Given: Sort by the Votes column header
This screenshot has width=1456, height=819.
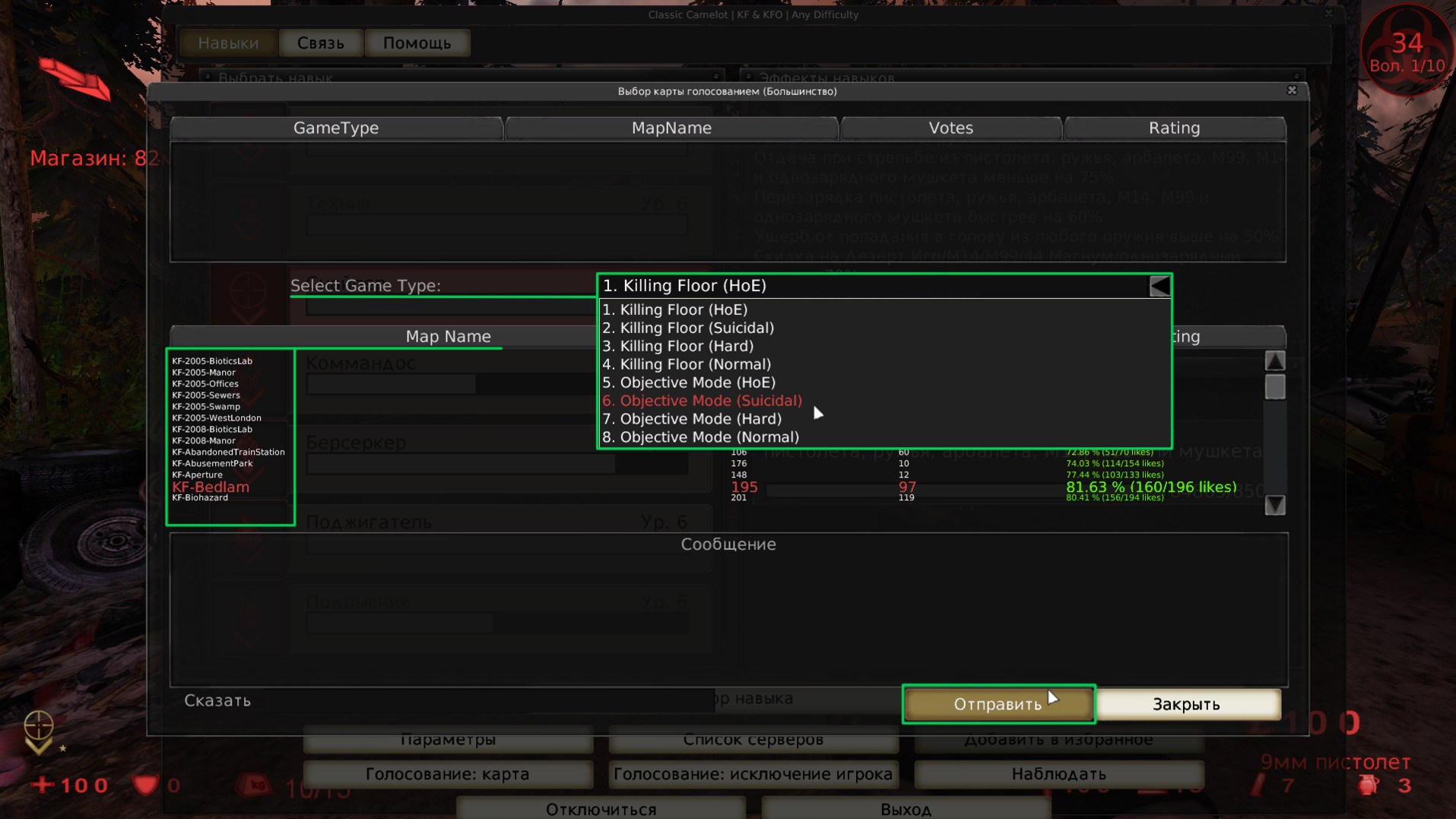Looking at the screenshot, I should click(950, 128).
